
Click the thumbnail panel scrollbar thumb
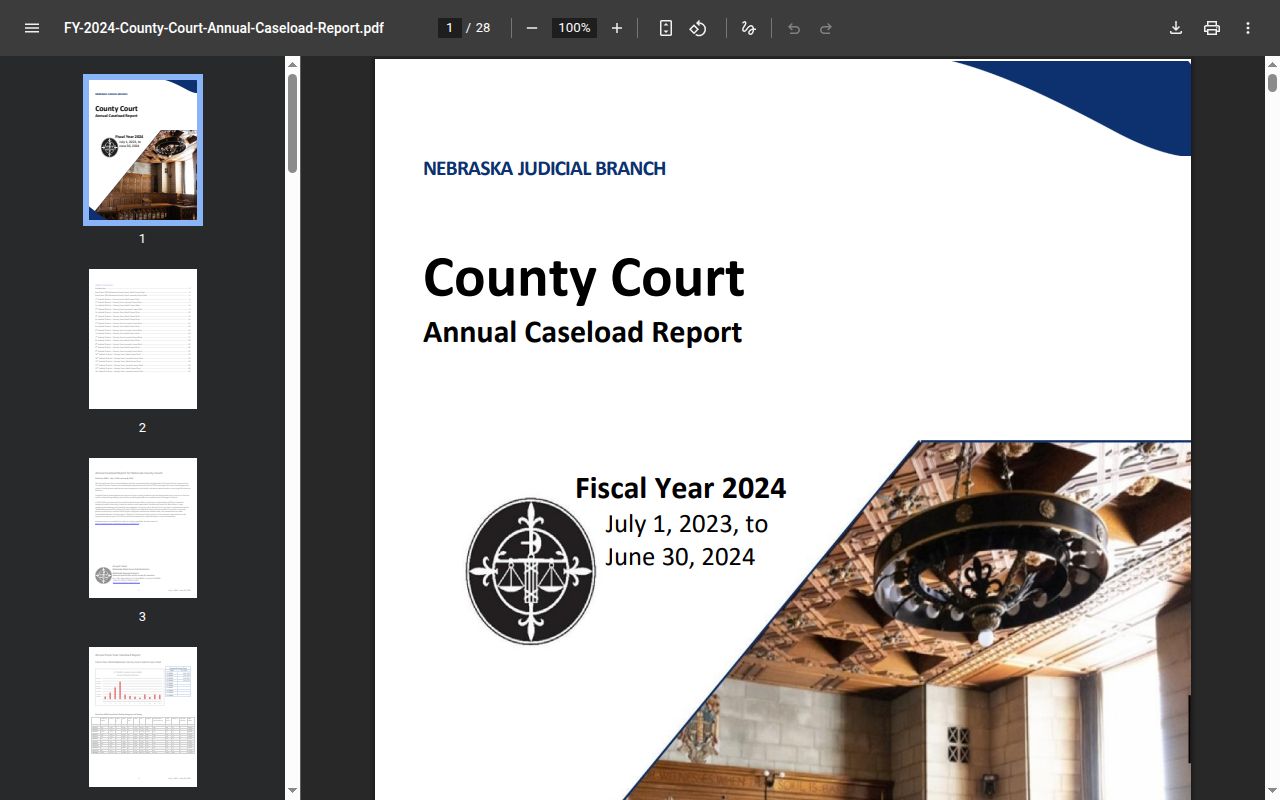(293, 123)
